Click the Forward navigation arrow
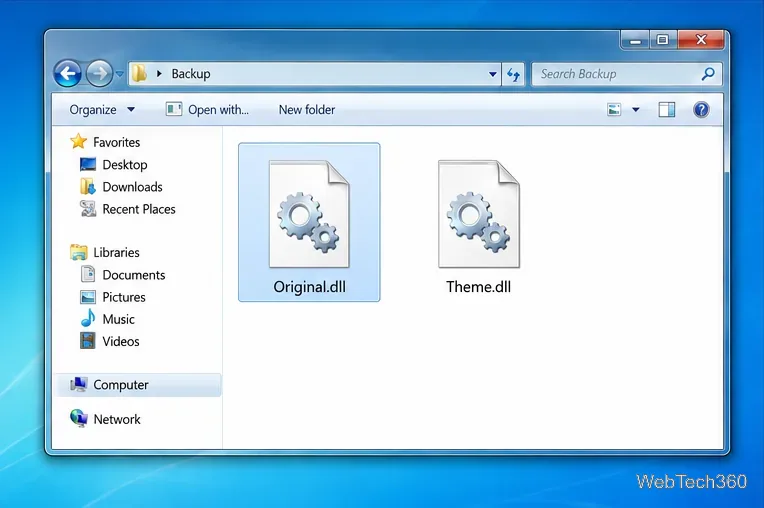The image size is (764, 508). pos(99,74)
